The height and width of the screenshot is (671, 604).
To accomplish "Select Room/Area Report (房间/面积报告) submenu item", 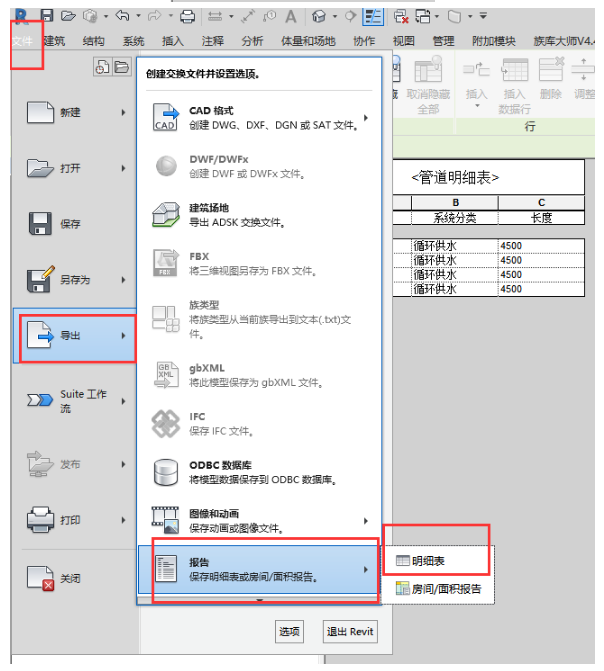I will tap(438, 589).
